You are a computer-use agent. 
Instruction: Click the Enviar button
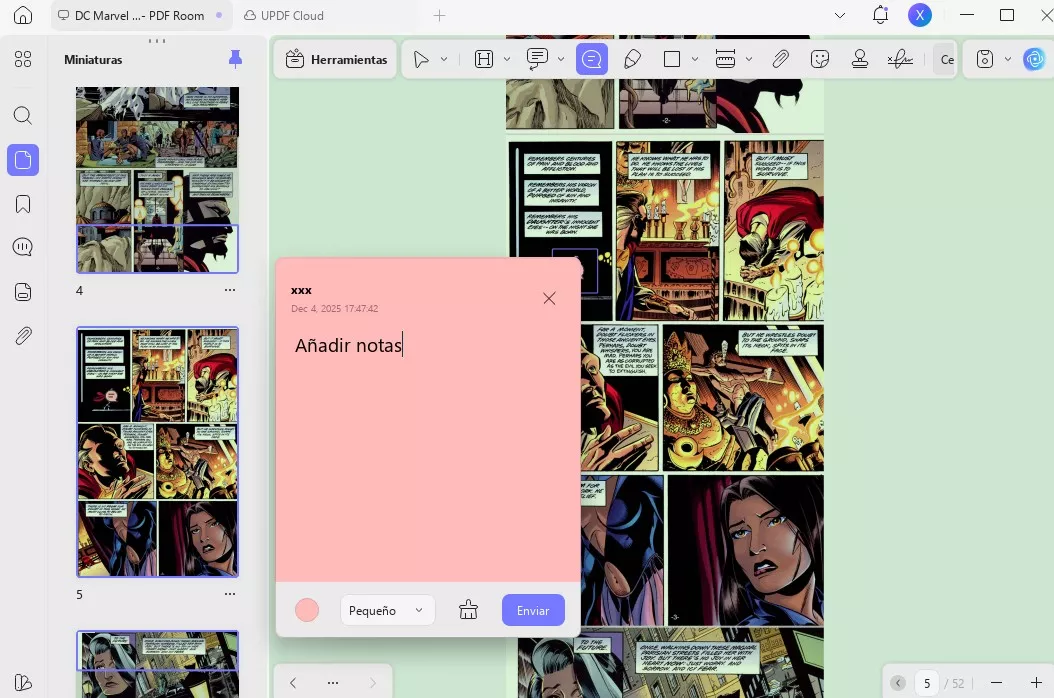[533, 611]
